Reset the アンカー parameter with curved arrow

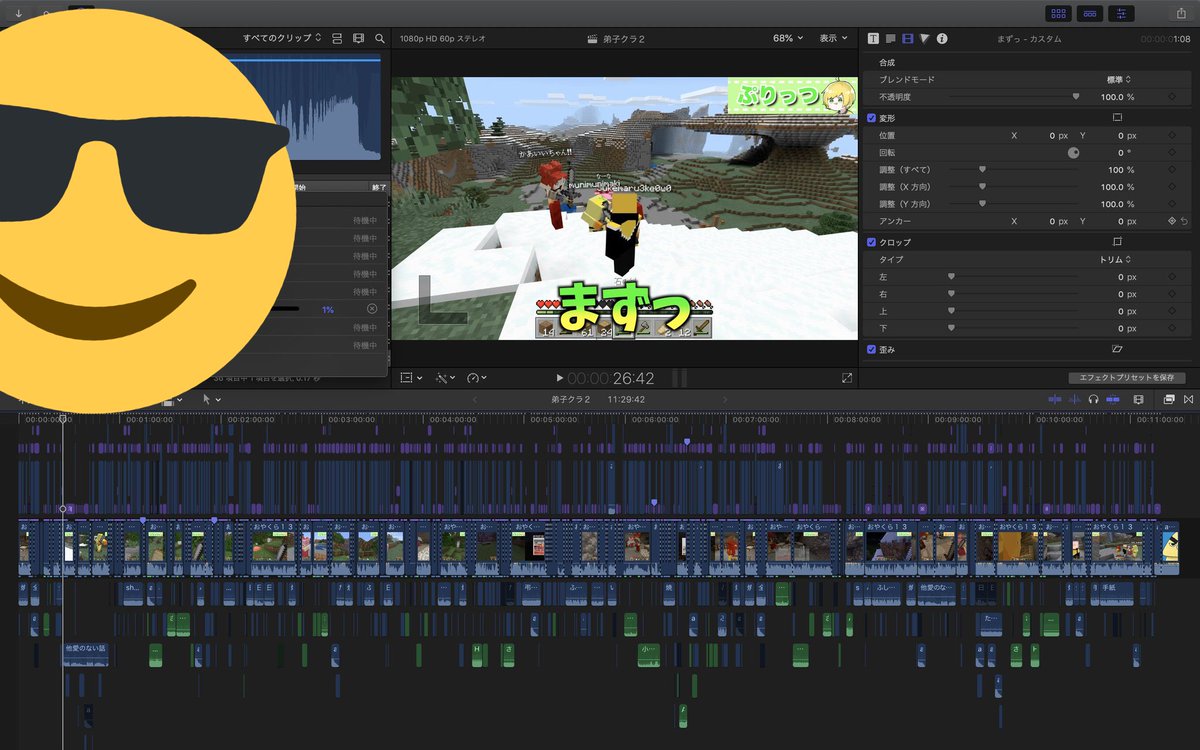pos(1185,221)
